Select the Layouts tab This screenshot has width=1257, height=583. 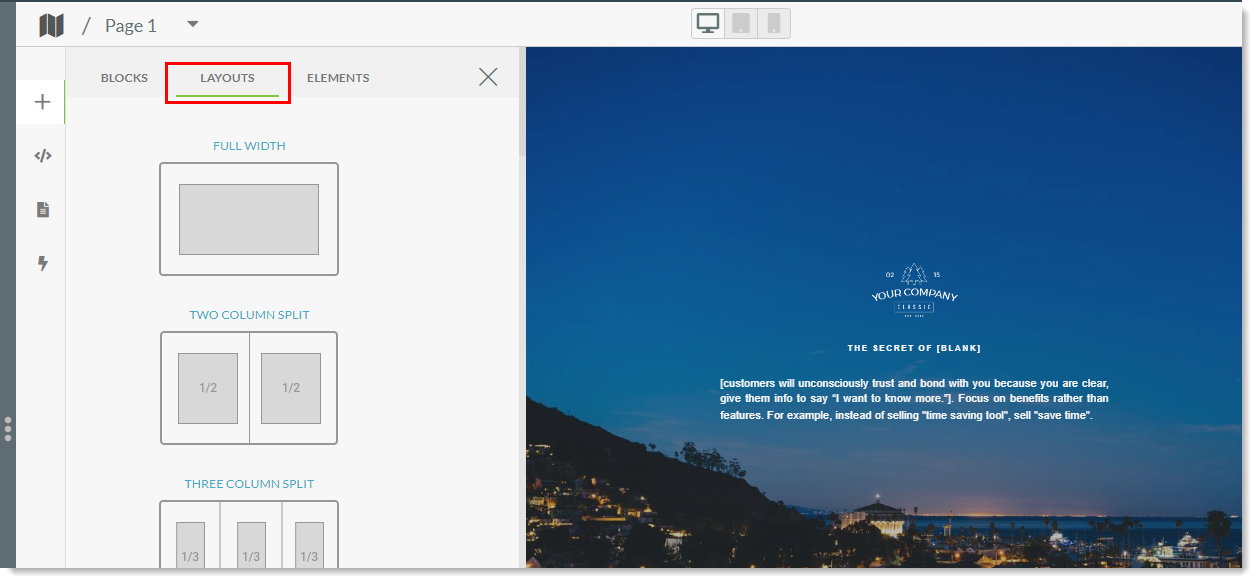click(x=227, y=78)
